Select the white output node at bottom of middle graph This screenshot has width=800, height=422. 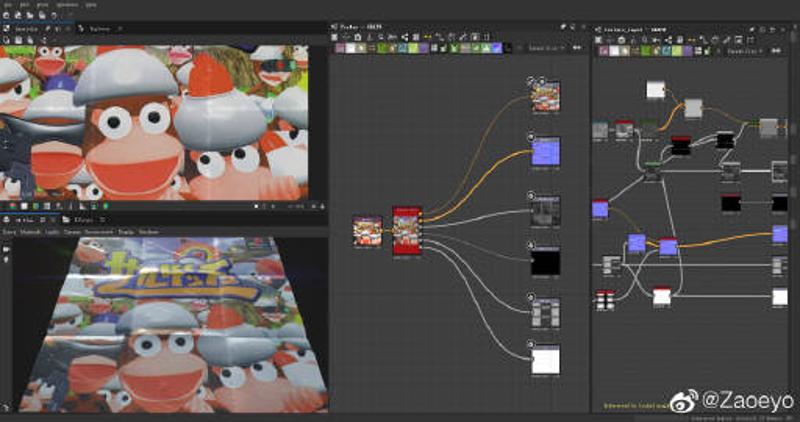pyautogui.click(x=545, y=359)
